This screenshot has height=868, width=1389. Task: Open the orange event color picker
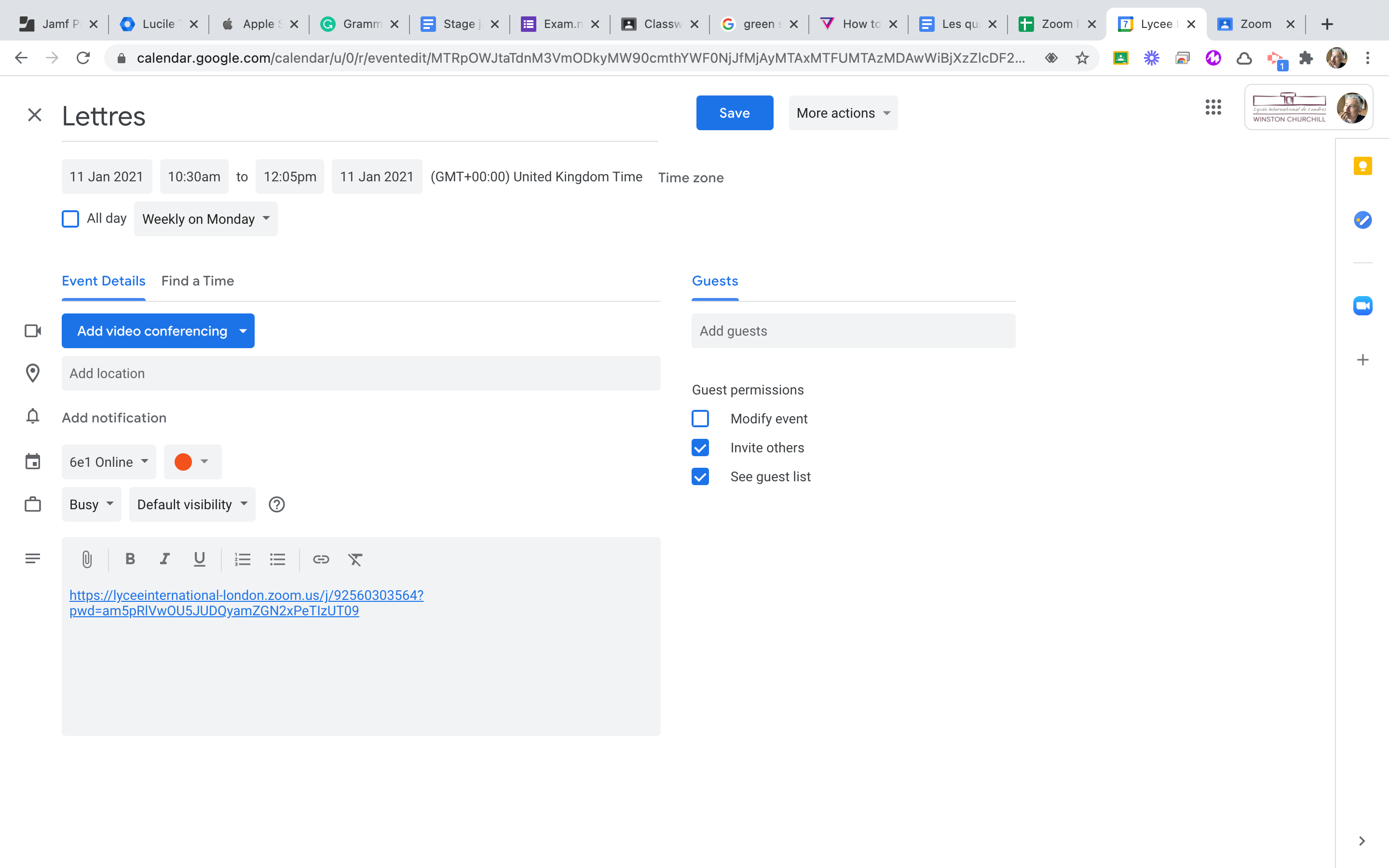192,462
